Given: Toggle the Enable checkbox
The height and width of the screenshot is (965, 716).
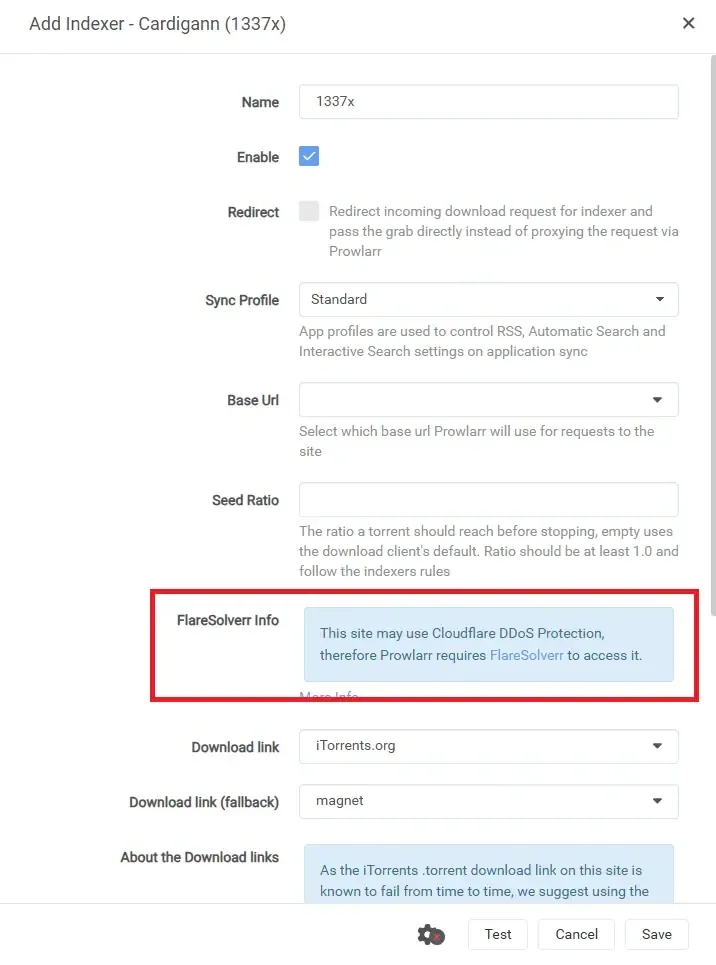Looking at the screenshot, I should click(x=309, y=156).
